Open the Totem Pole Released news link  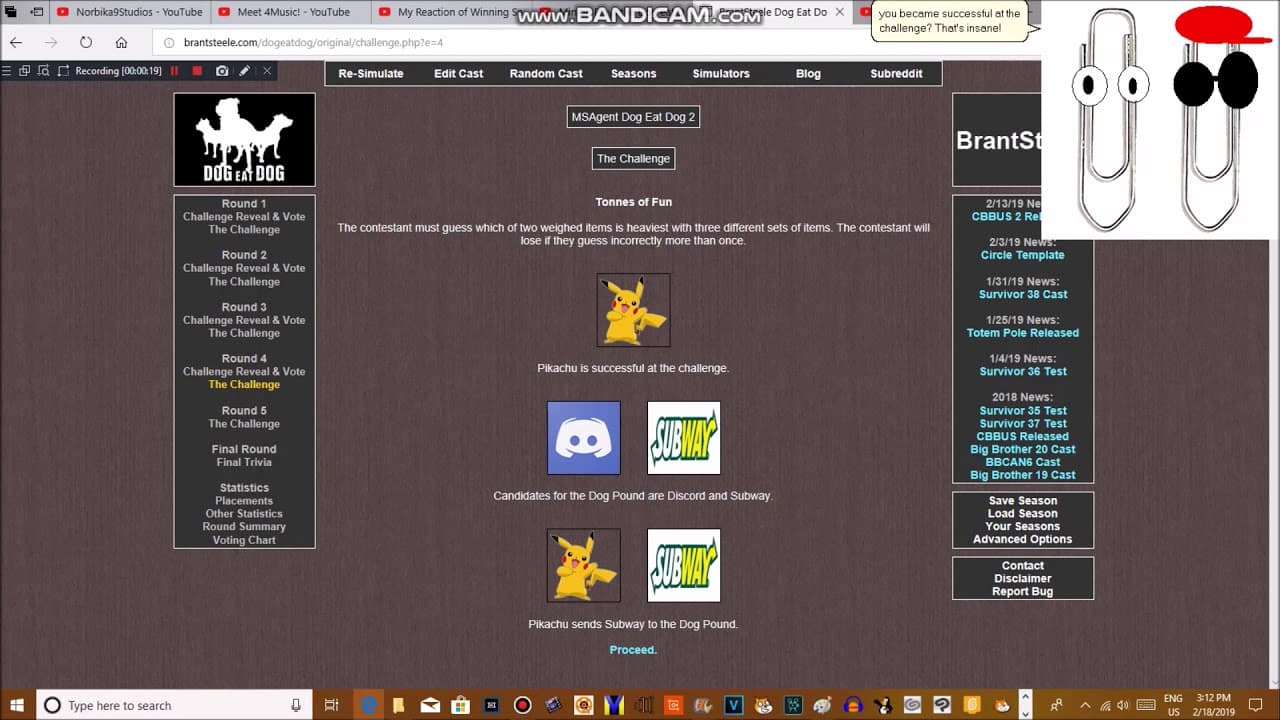point(1022,333)
